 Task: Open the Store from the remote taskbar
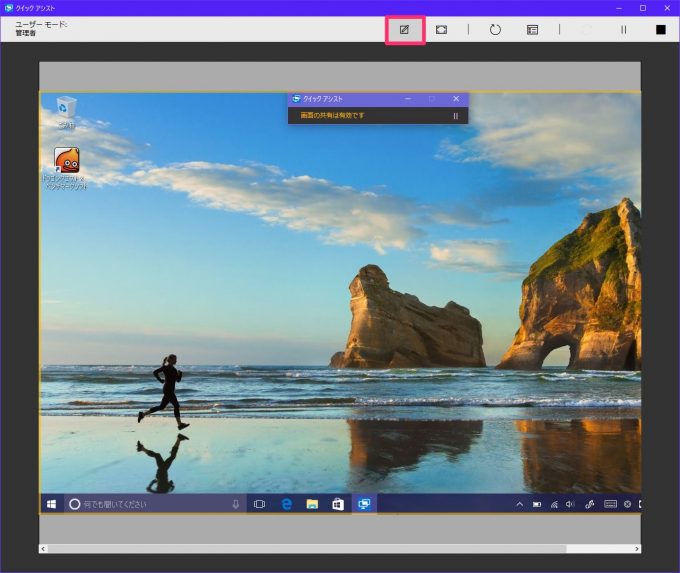338,504
